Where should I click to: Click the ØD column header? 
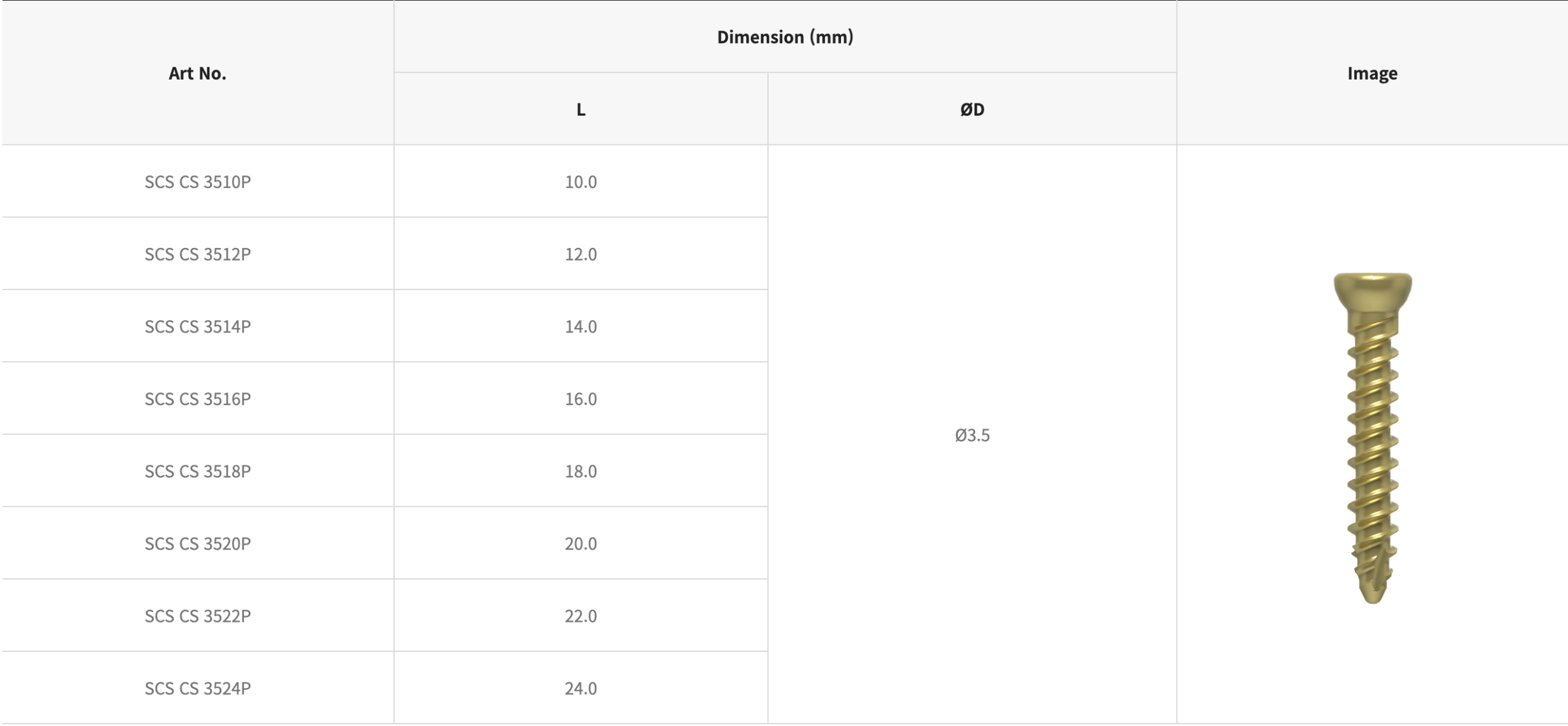[972, 110]
